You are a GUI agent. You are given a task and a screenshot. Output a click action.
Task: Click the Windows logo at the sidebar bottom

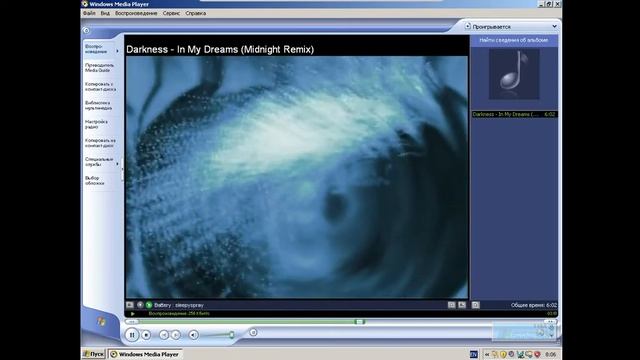[x=101, y=322]
